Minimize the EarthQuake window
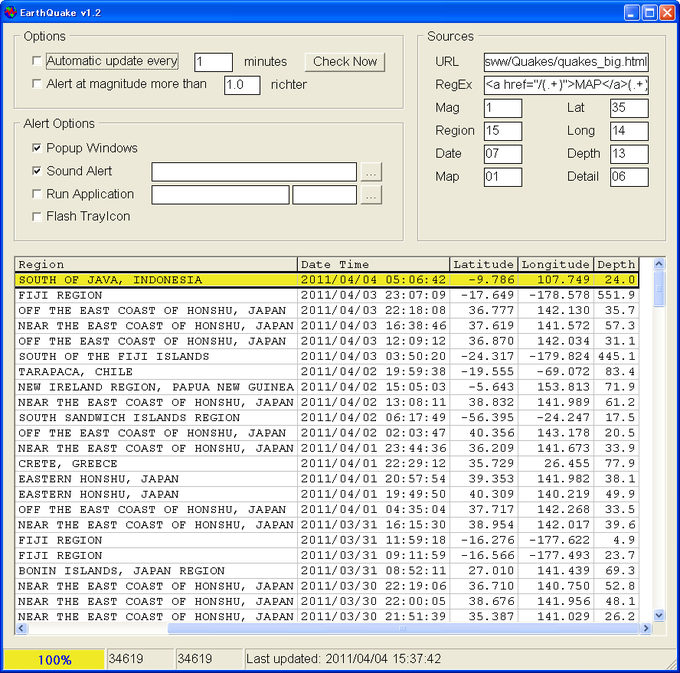 [632, 13]
